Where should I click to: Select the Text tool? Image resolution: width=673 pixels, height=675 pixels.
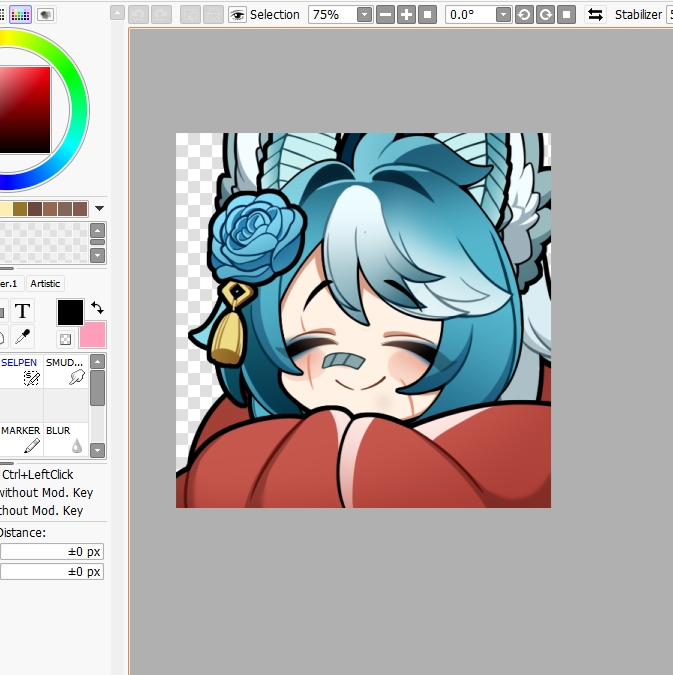coord(22,310)
